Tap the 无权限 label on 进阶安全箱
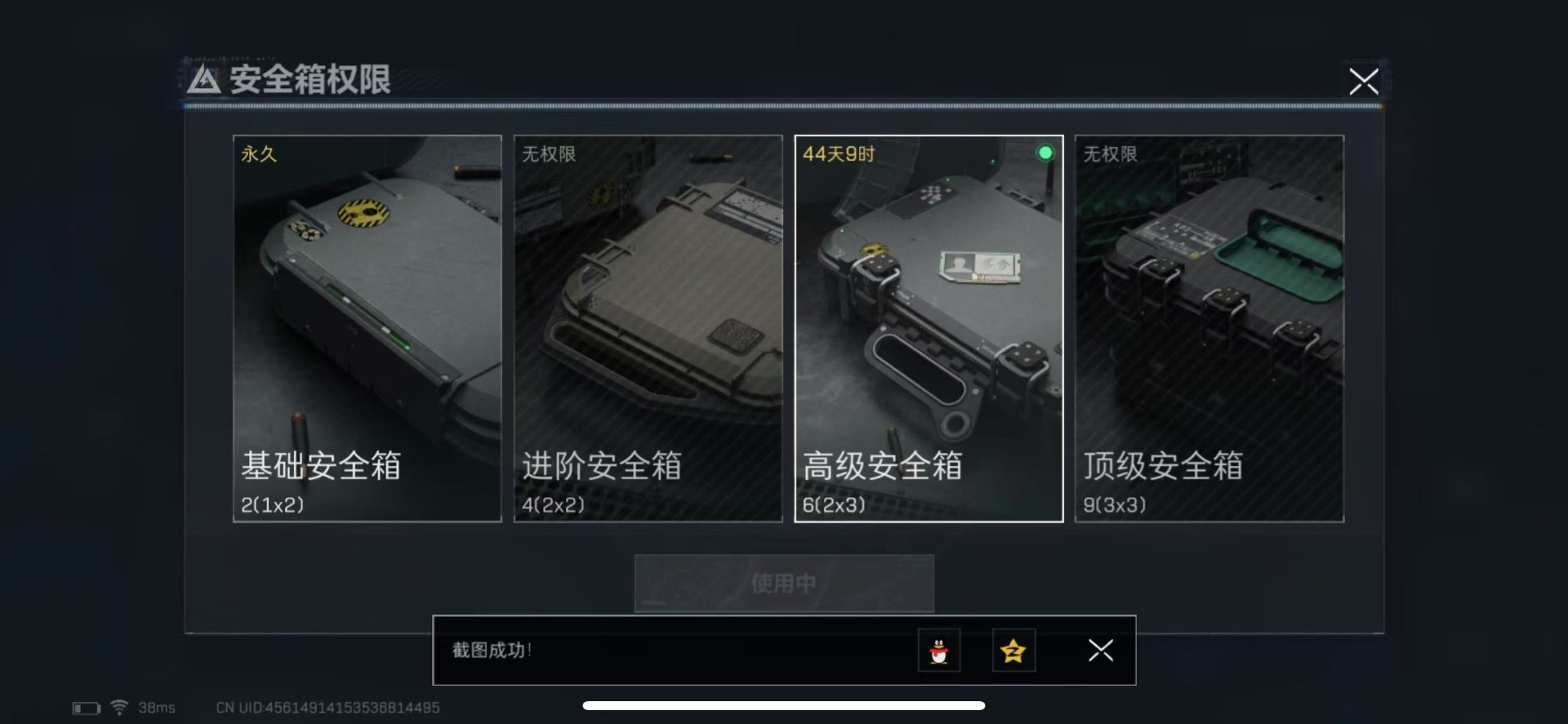1568x724 pixels. (x=549, y=153)
